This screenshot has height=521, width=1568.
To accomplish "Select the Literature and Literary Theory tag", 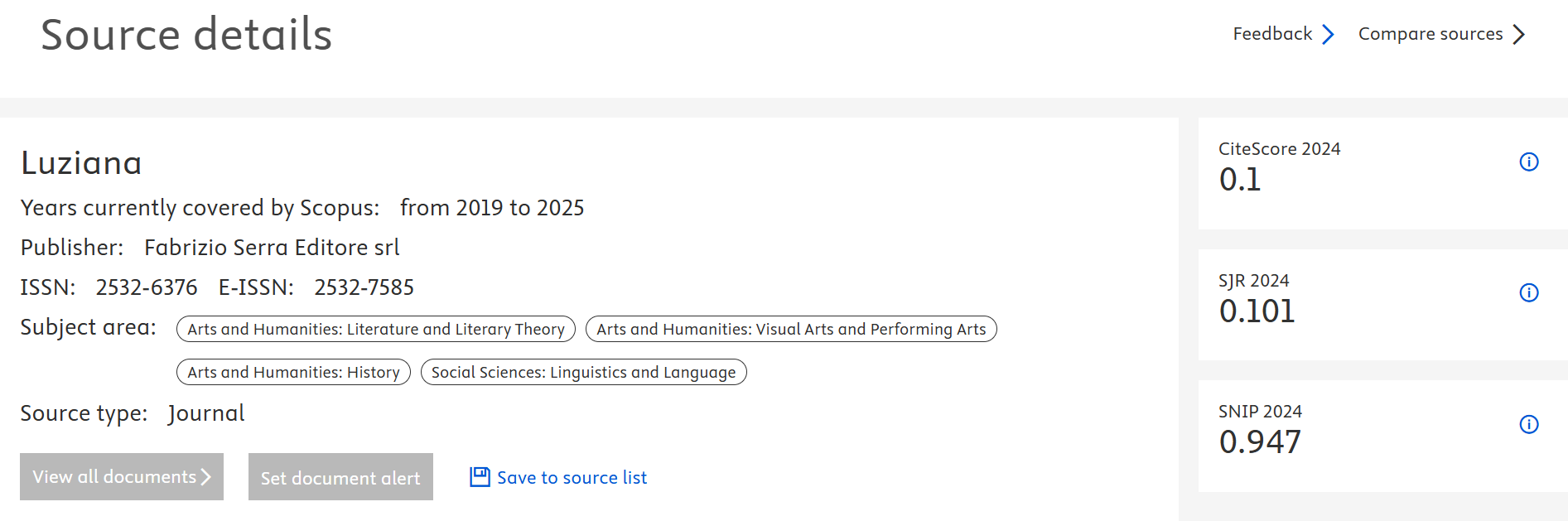I will coord(375,329).
